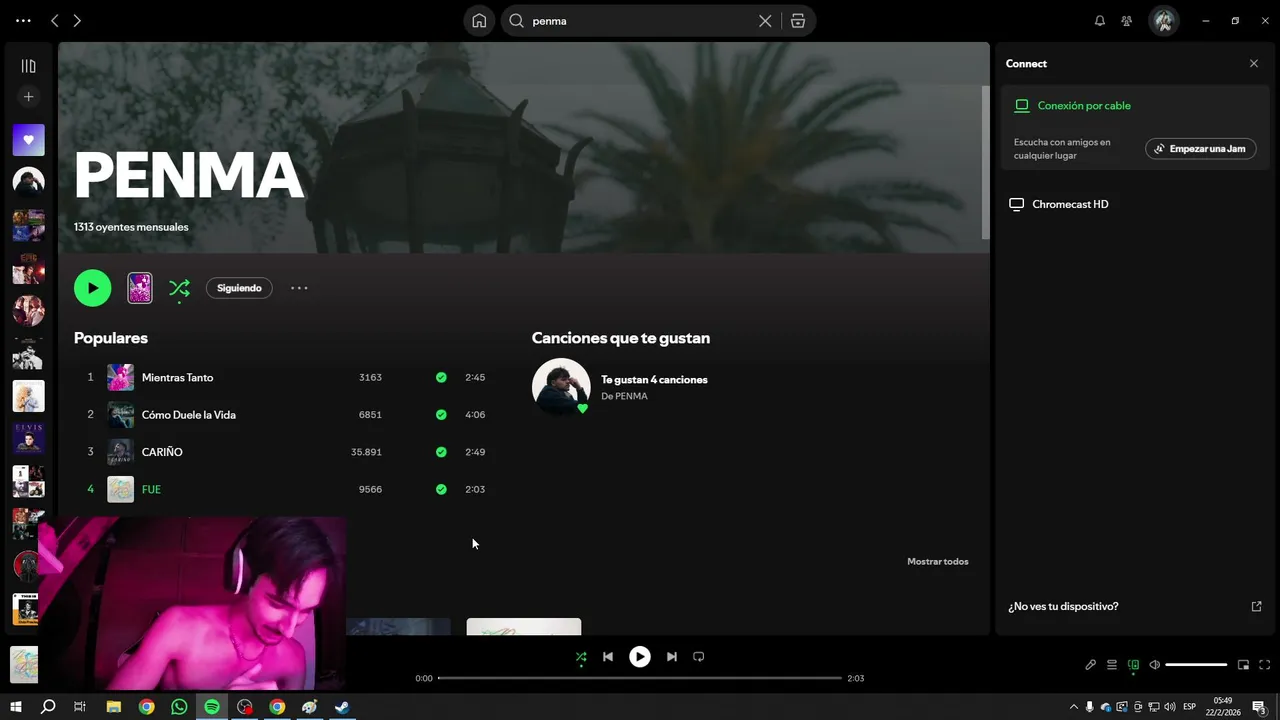This screenshot has height=720, width=1280.
Task: Expand Your Library sidebar
Action: click(x=28, y=66)
